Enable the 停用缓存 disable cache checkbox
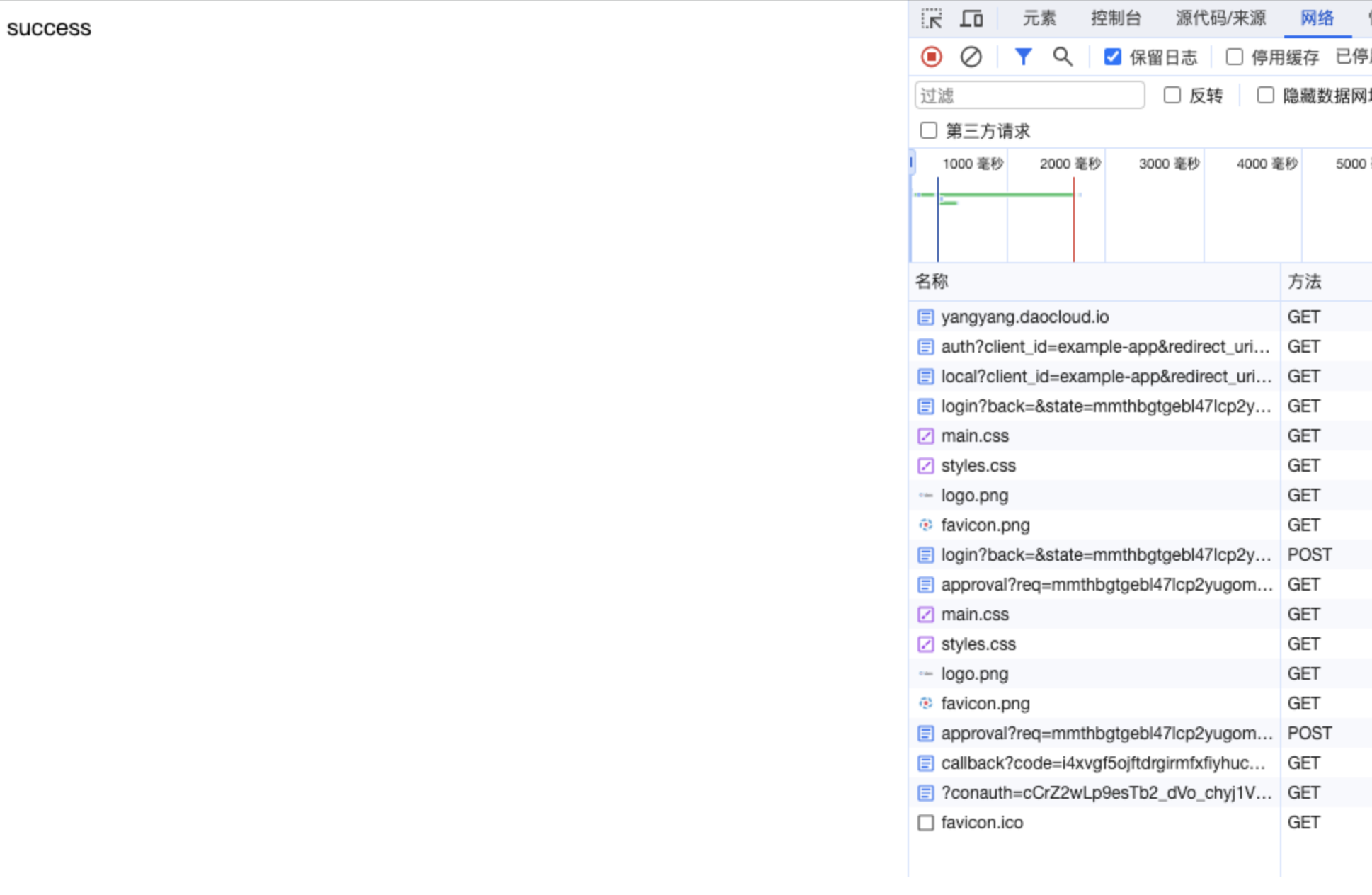1372x895 pixels. click(1235, 57)
